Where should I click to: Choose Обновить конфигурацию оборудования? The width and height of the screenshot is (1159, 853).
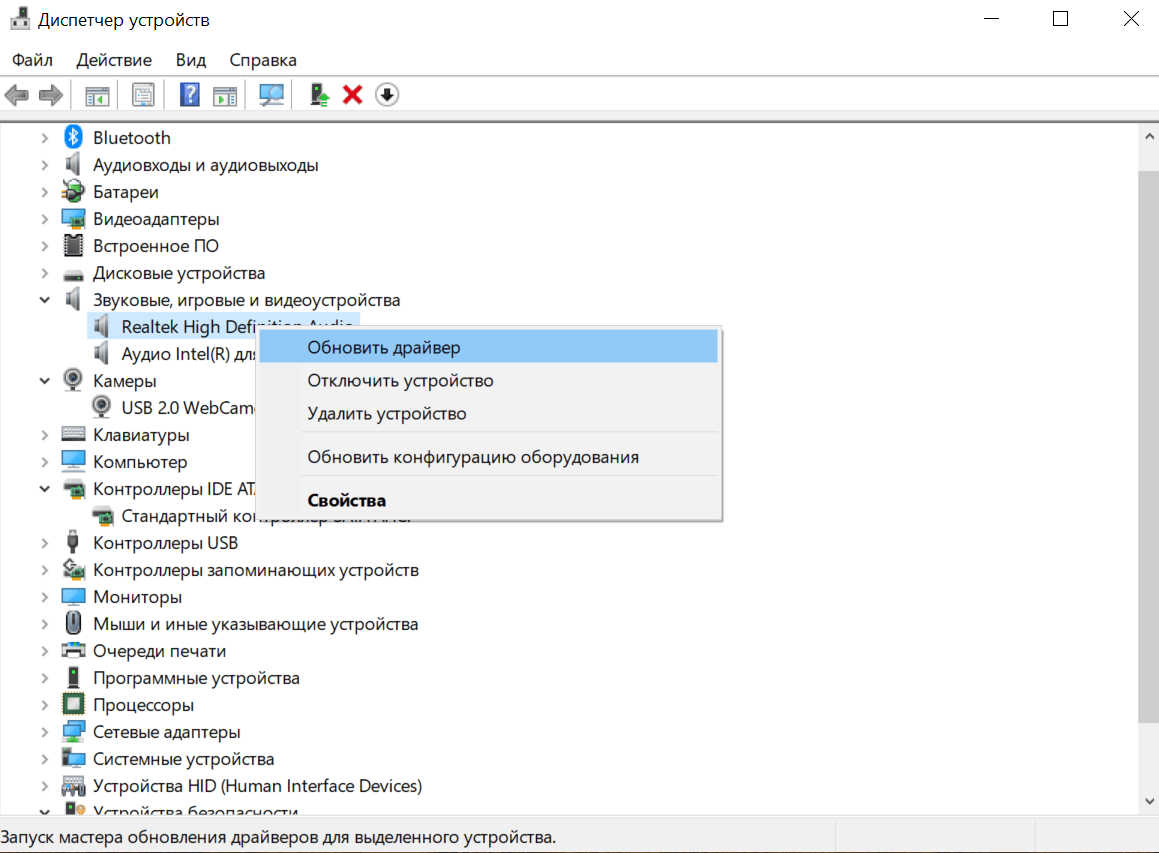coord(489,457)
